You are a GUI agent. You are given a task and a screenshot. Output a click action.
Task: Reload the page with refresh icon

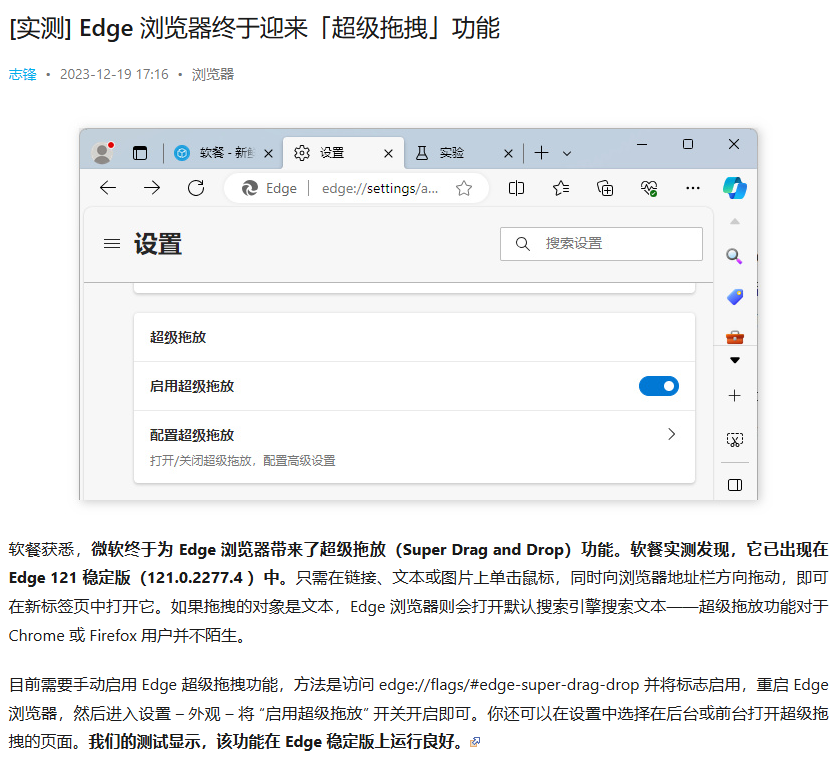point(196,188)
